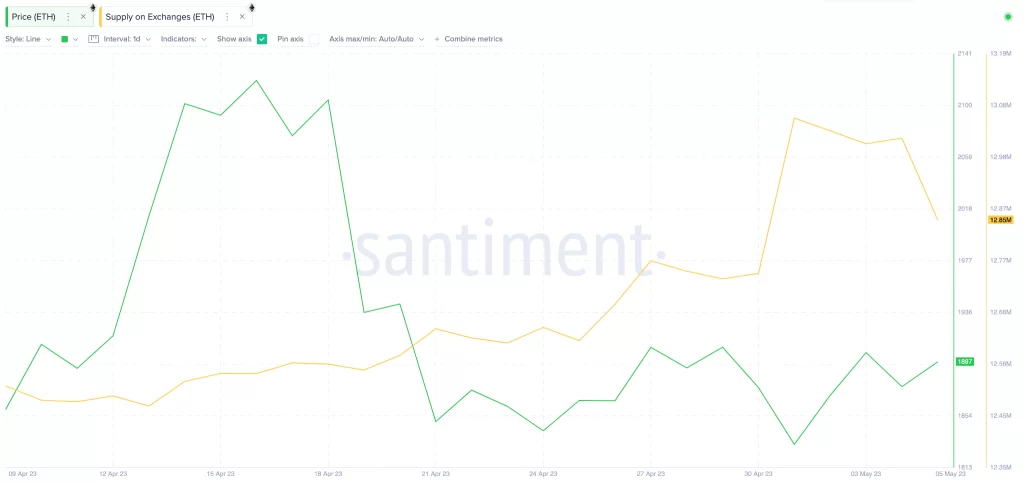Open Price (ETH) three-dot options menu
Viewport: 1024px width, 483px height.
pyautogui.click(x=68, y=17)
